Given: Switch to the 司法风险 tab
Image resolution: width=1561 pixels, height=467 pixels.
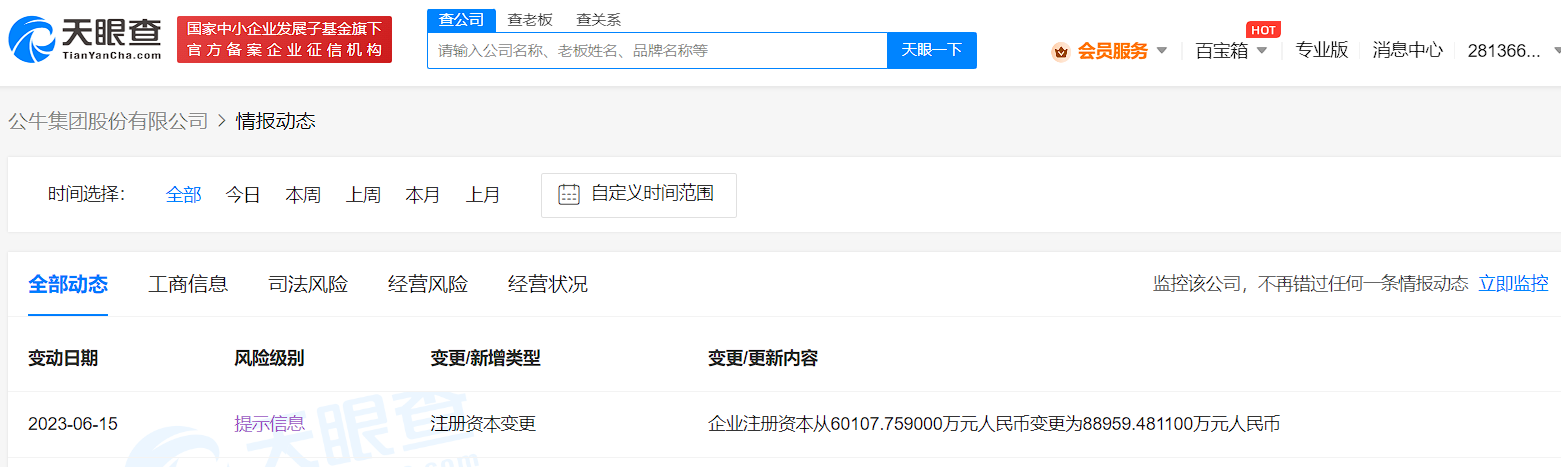Looking at the screenshot, I should coord(308,284).
